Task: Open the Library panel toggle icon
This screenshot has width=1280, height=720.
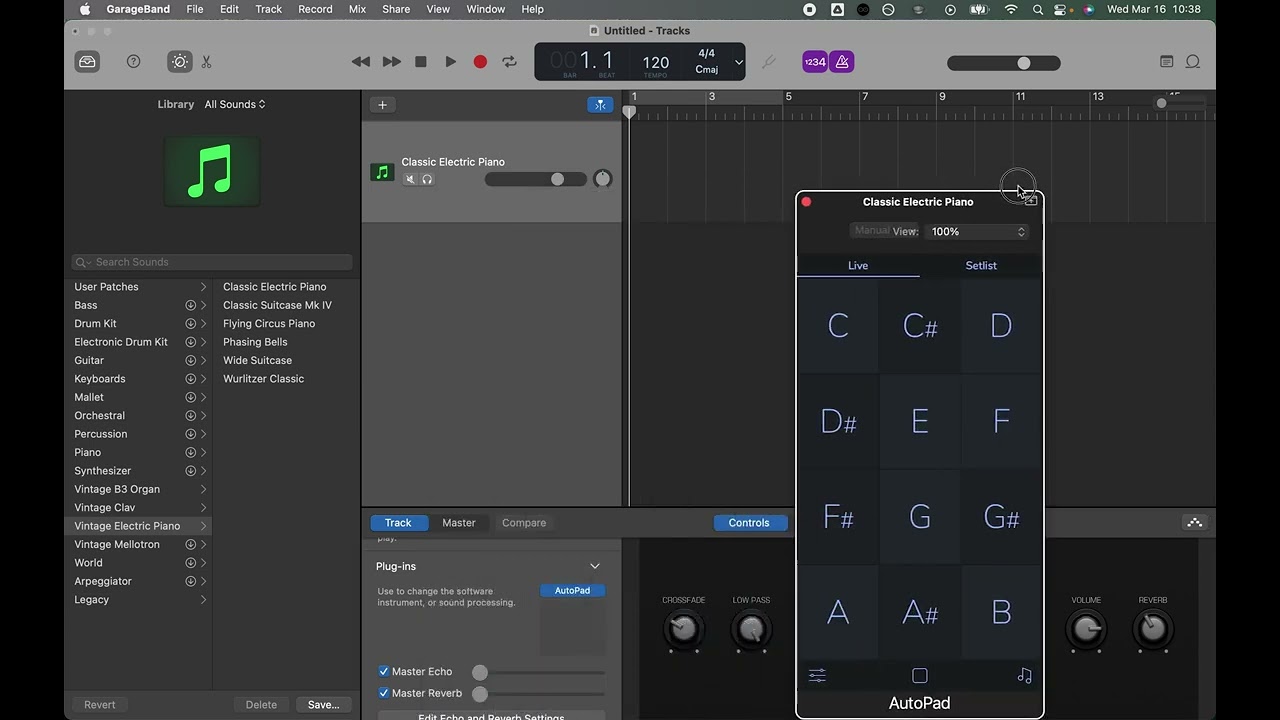Action: (x=87, y=62)
